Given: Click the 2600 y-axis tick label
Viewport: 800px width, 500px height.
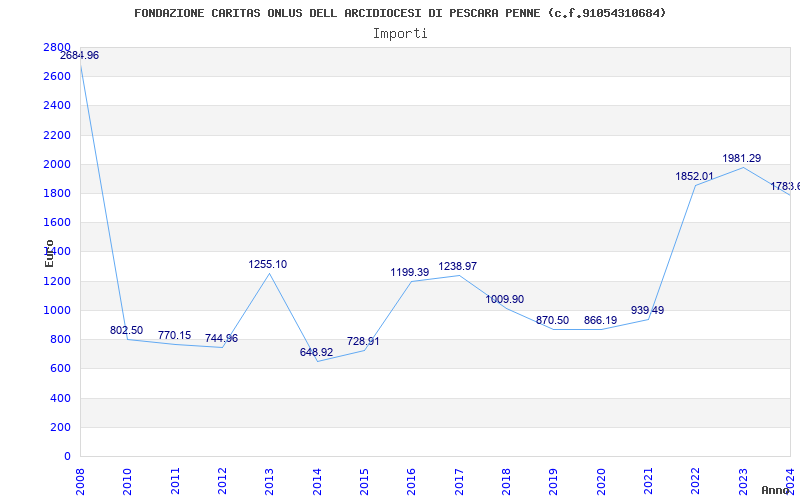Looking at the screenshot, I should point(57,77).
